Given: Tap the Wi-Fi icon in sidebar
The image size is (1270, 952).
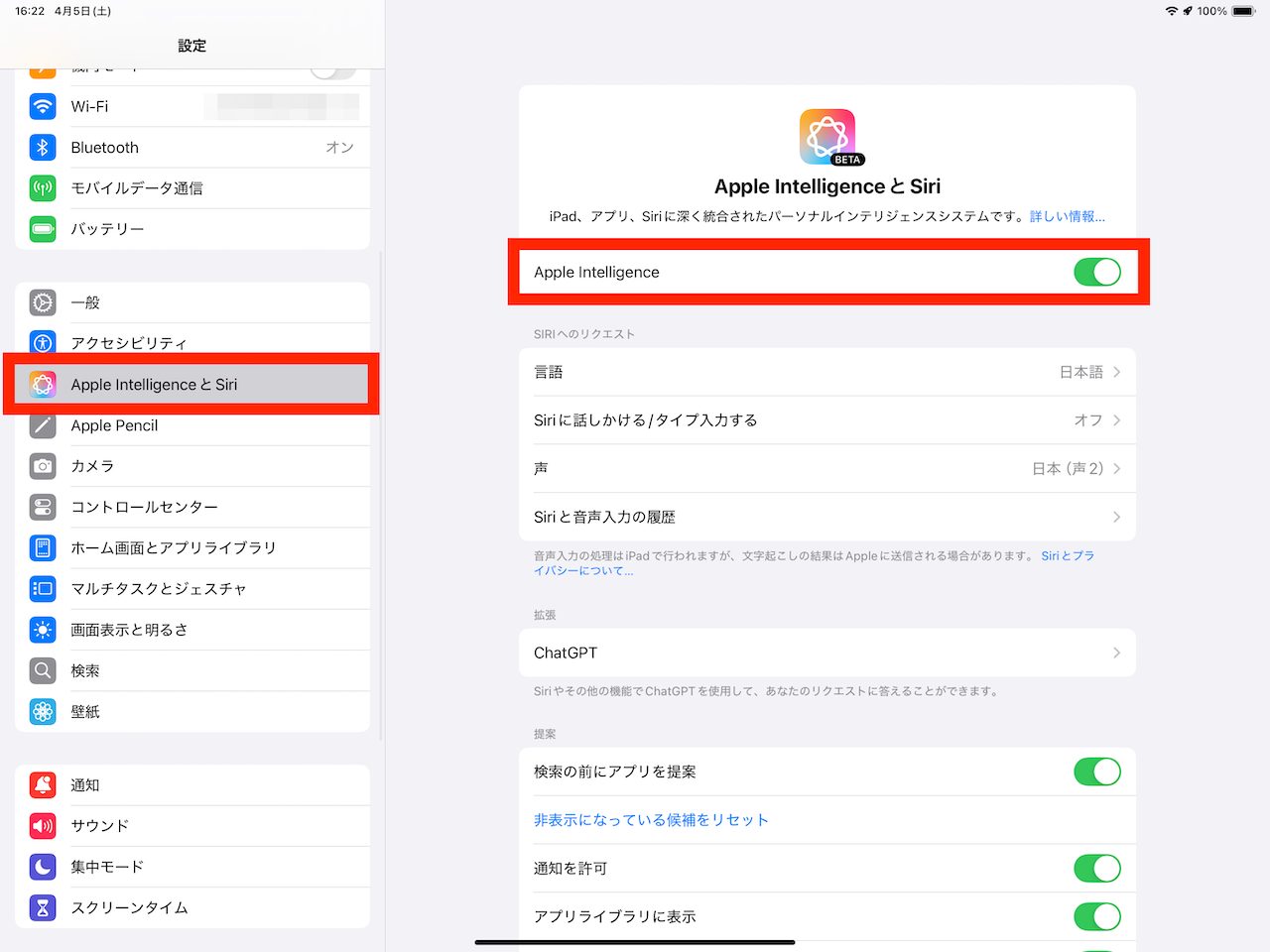Looking at the screenshot, I should point(43,106).
